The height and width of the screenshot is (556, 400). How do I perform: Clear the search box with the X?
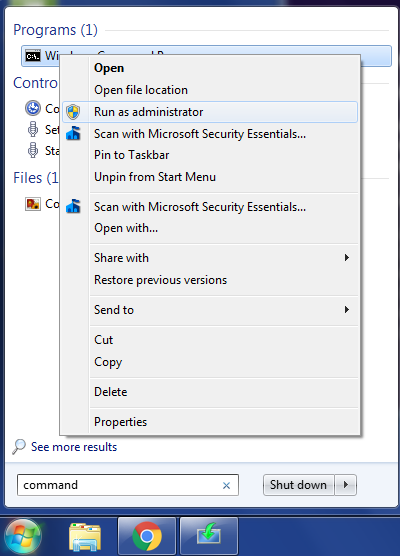[226, 485]
